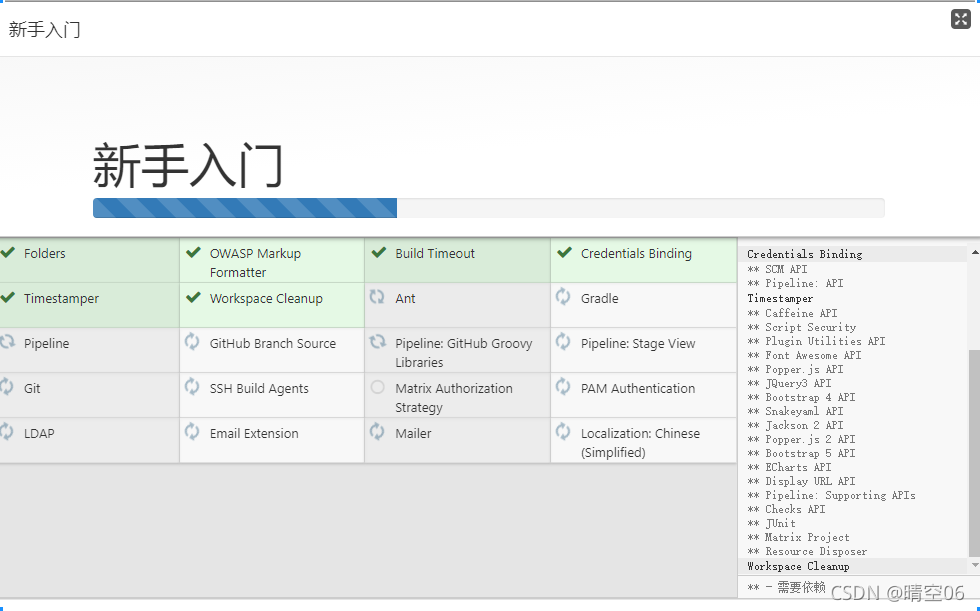Viewport: 980px width, 611px height.
Task: Click the Gradle plugin name
Action: click(x=599, y=299)
